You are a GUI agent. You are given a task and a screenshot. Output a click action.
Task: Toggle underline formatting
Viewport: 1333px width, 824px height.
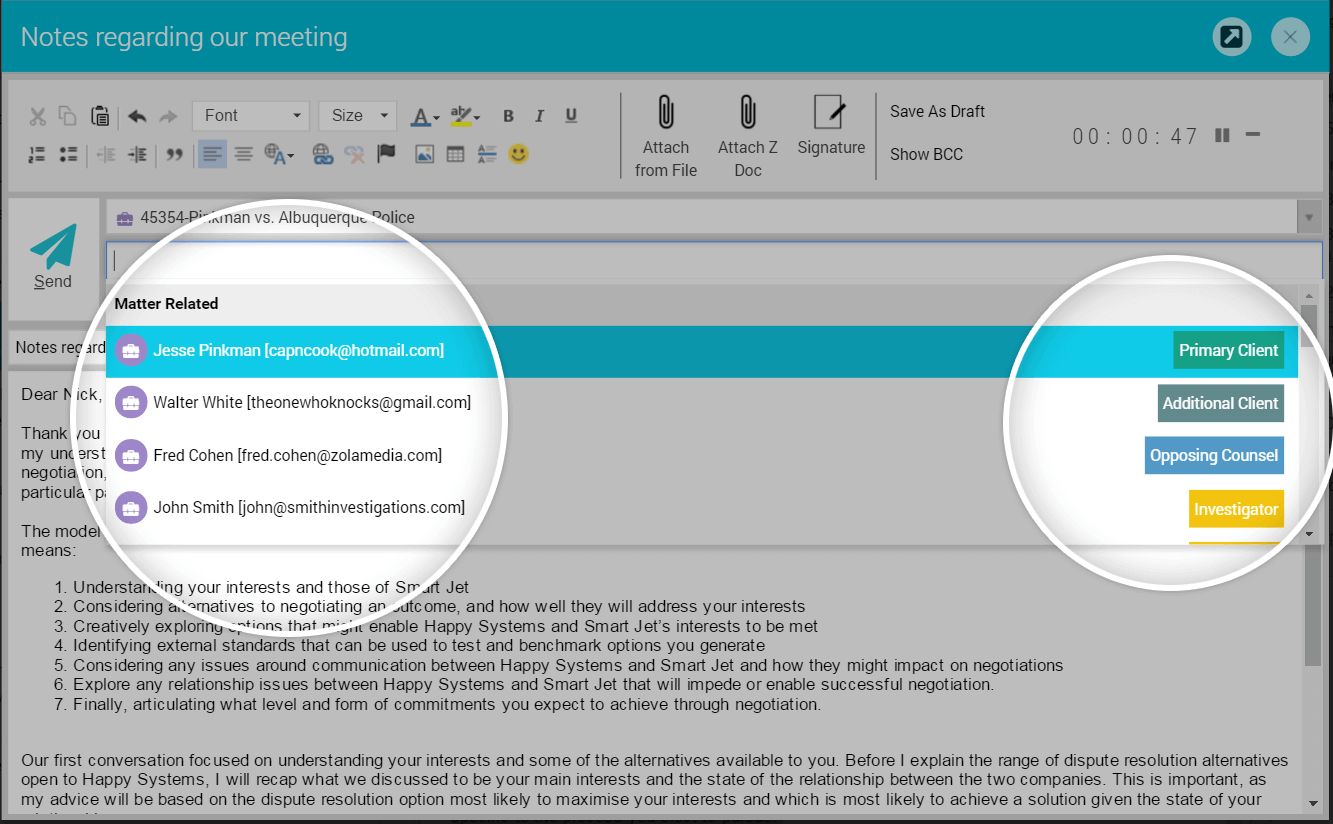[x=571, y=116]
